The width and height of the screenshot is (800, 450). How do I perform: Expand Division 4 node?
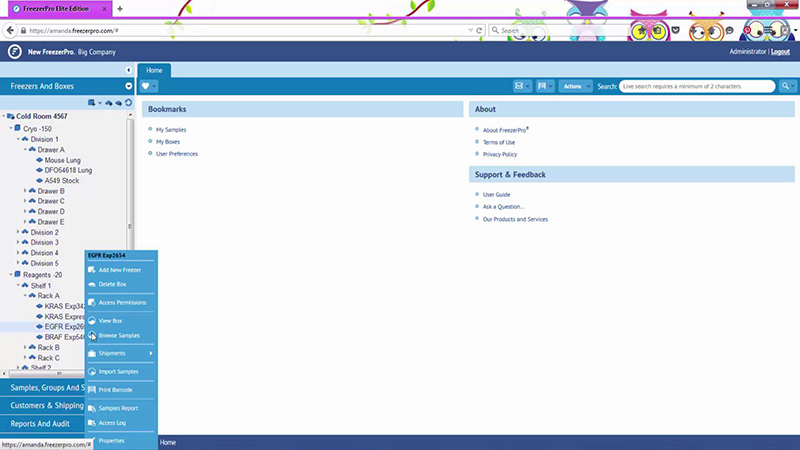pyautogui.click(x=18, y=253)
